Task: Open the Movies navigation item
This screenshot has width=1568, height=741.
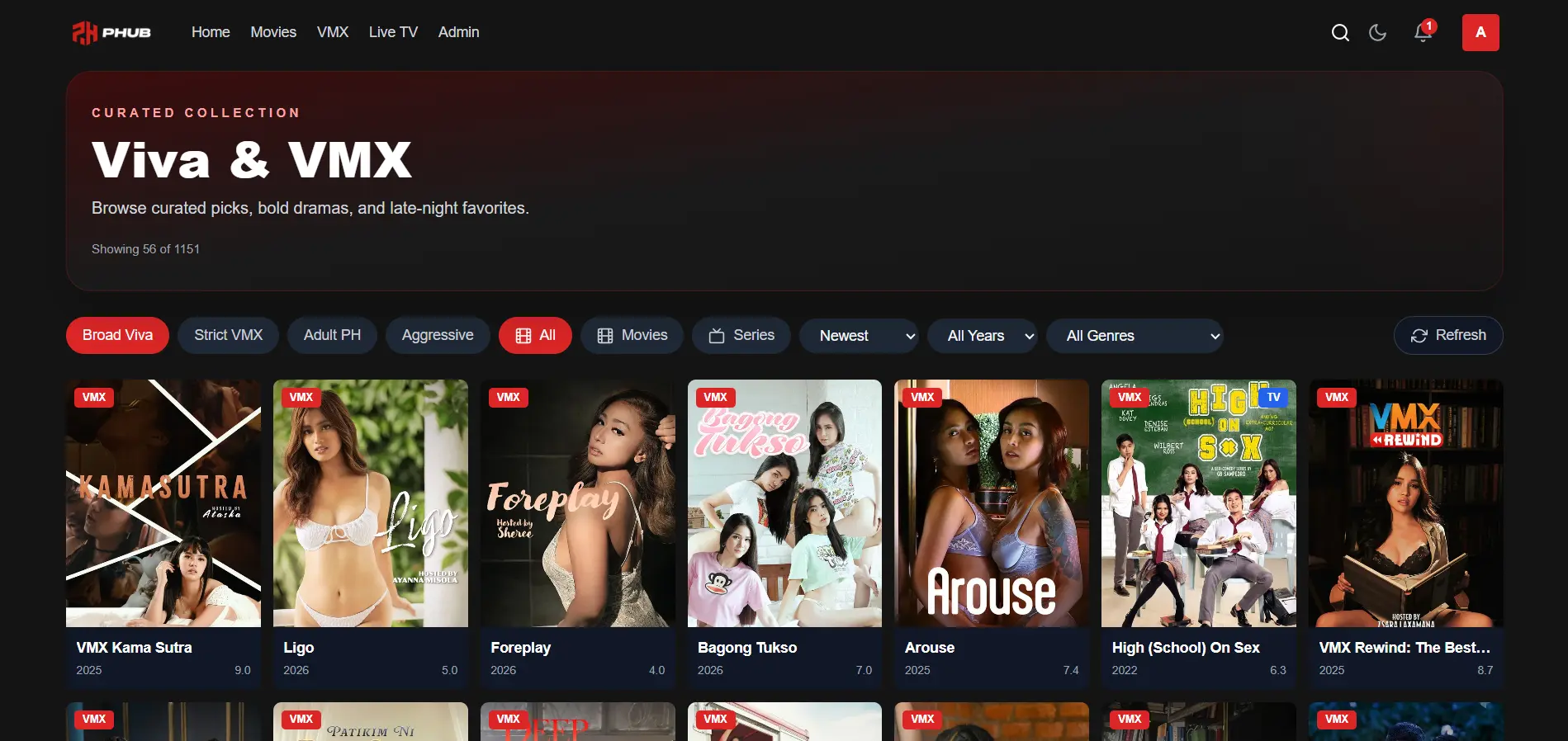Action: (273, 32)
